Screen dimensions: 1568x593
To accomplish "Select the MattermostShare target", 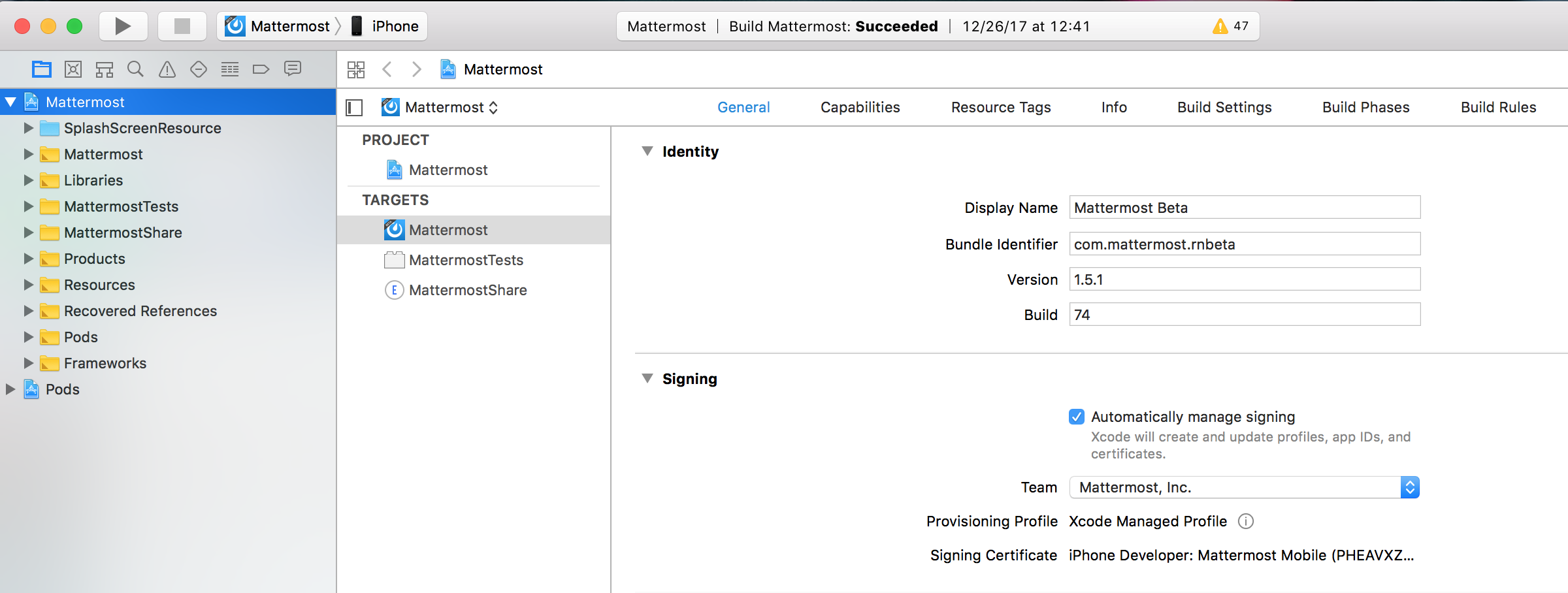I will click(468, 290).
